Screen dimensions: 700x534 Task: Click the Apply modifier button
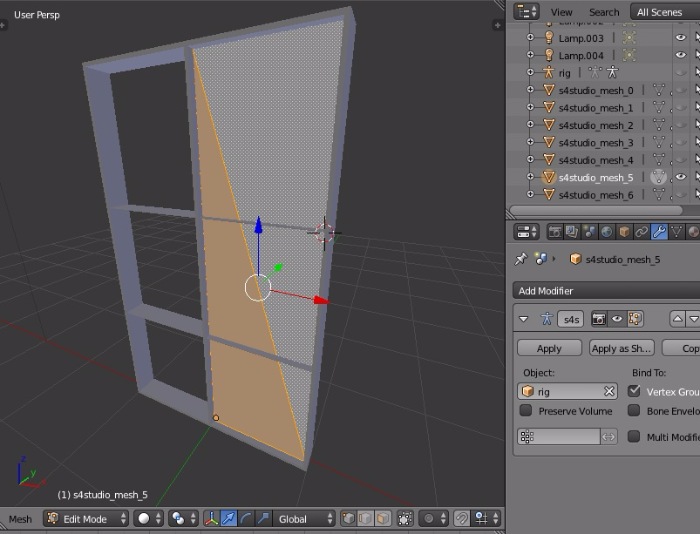pos(549,348)
